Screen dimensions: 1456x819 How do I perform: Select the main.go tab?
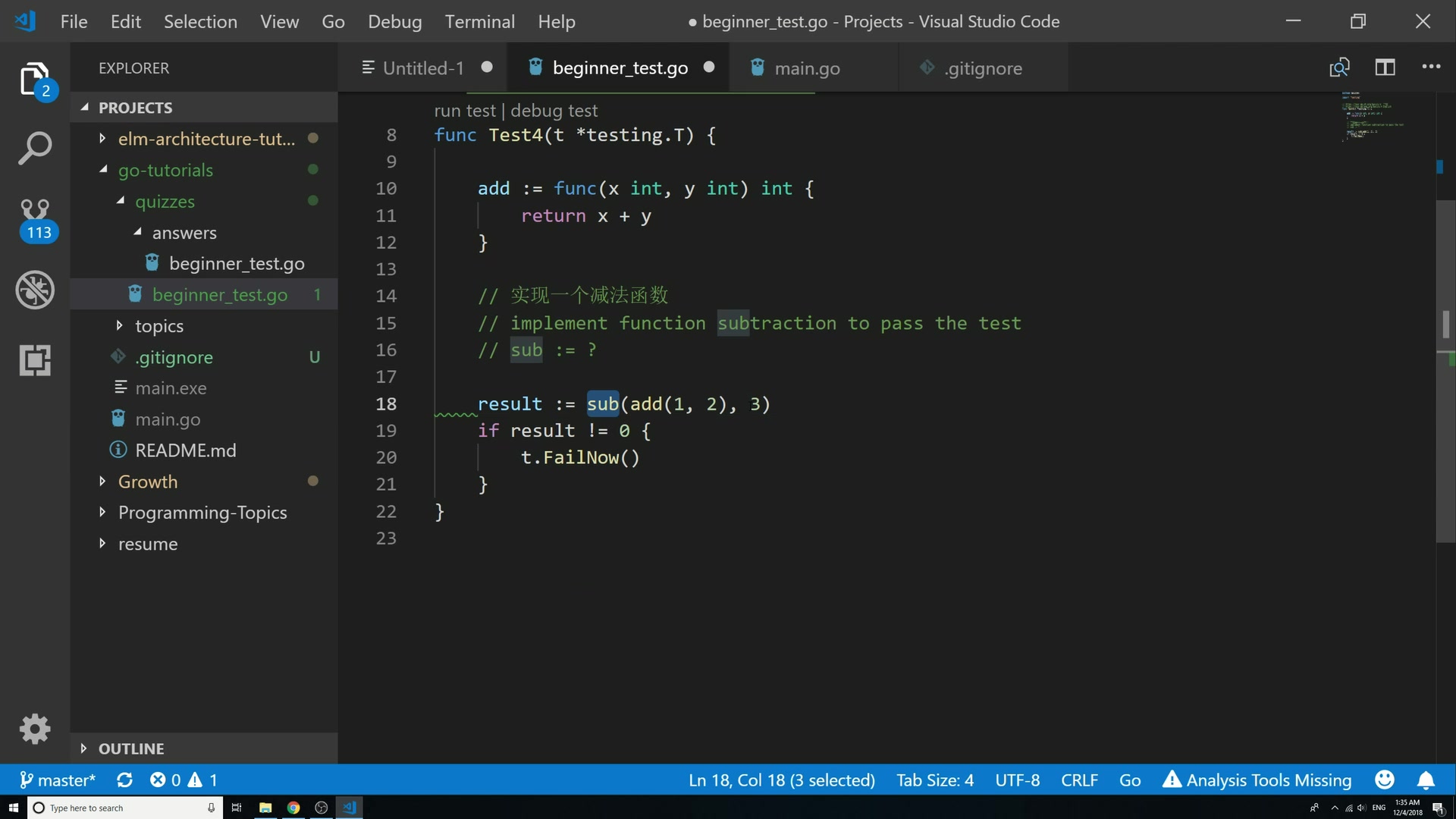pyautogui.click(x=807, y=67)
